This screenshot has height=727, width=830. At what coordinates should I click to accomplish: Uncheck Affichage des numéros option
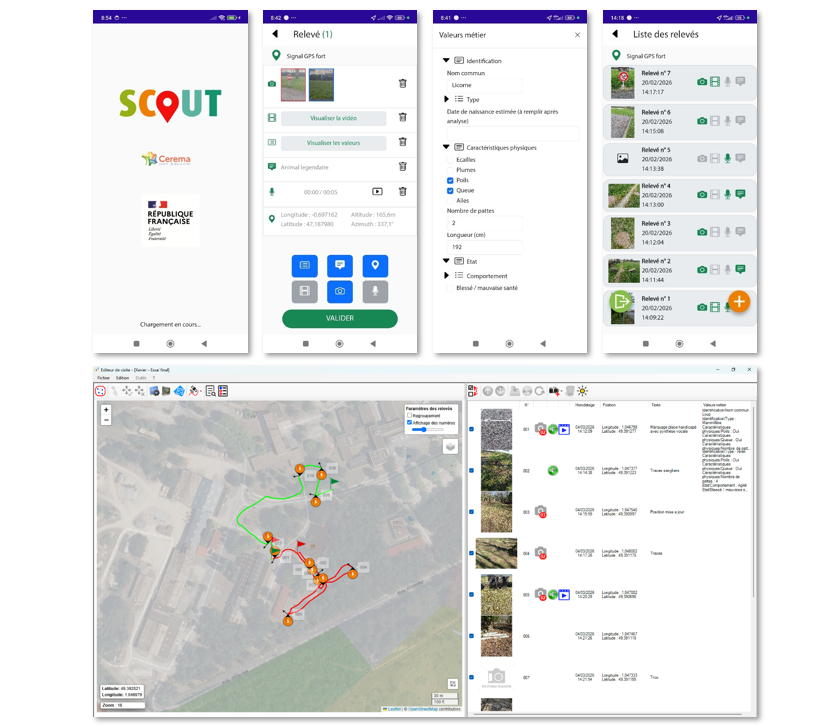(408, 422)
